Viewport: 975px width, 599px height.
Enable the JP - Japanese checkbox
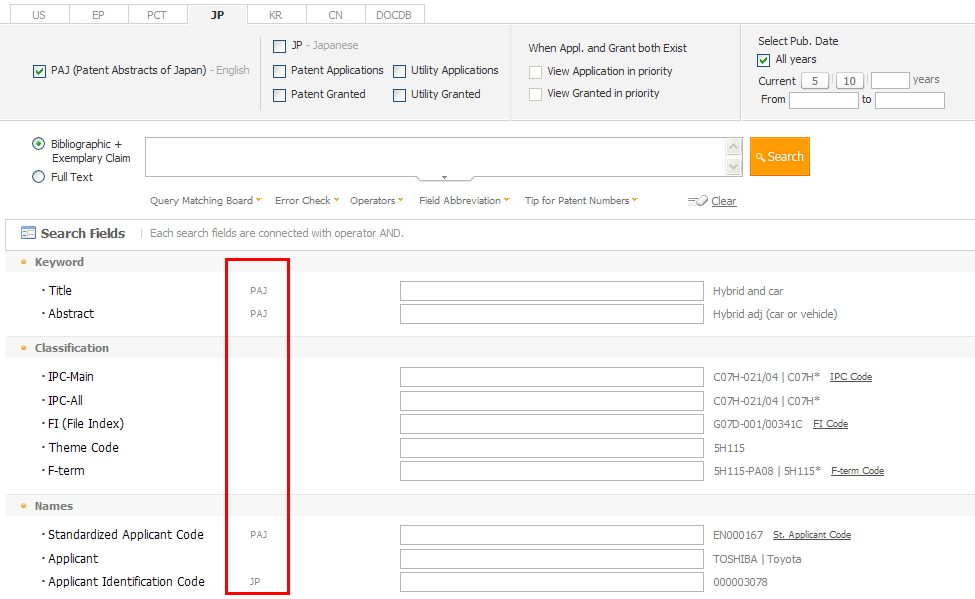[279, 45]
